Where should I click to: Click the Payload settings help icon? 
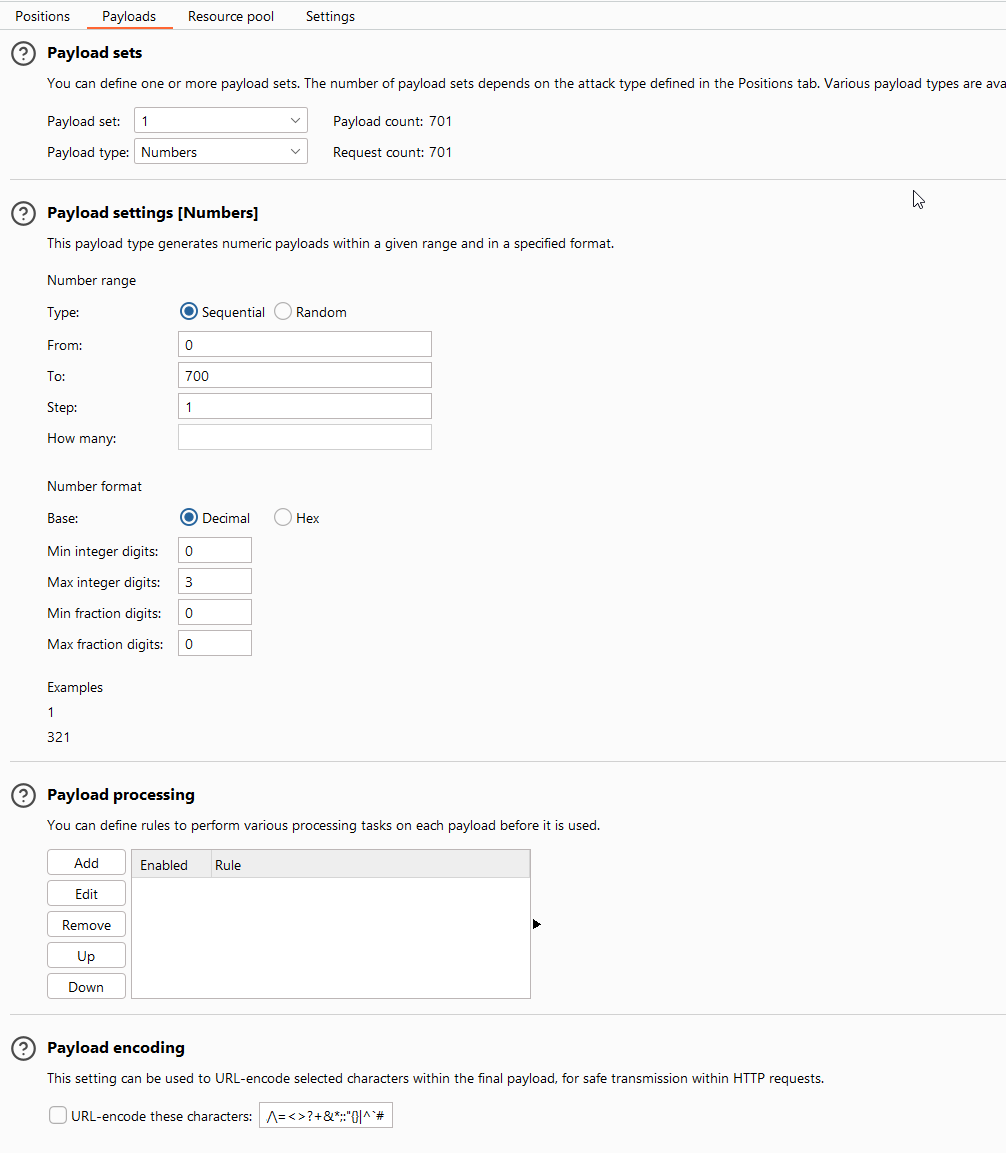coord(23,213)
